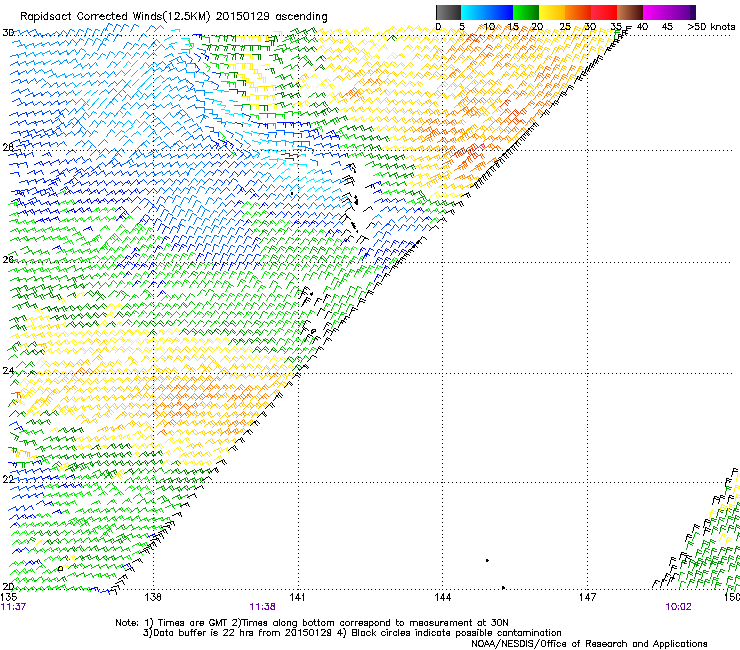Click the longitude label '138'

[x=153, y=597]
